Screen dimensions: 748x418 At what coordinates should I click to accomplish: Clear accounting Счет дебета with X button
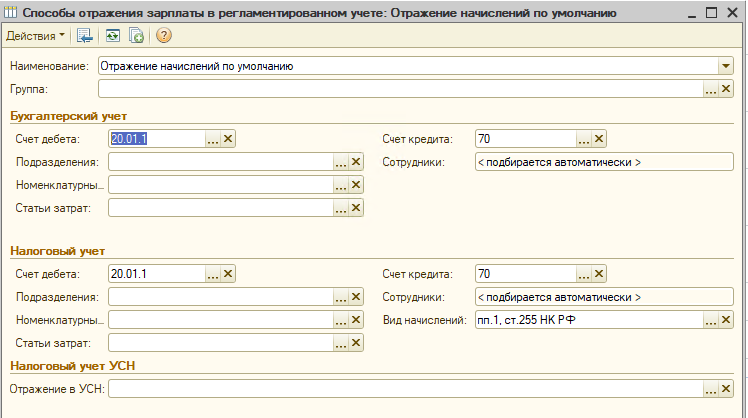pyautogui.click(x=228, y=139)
